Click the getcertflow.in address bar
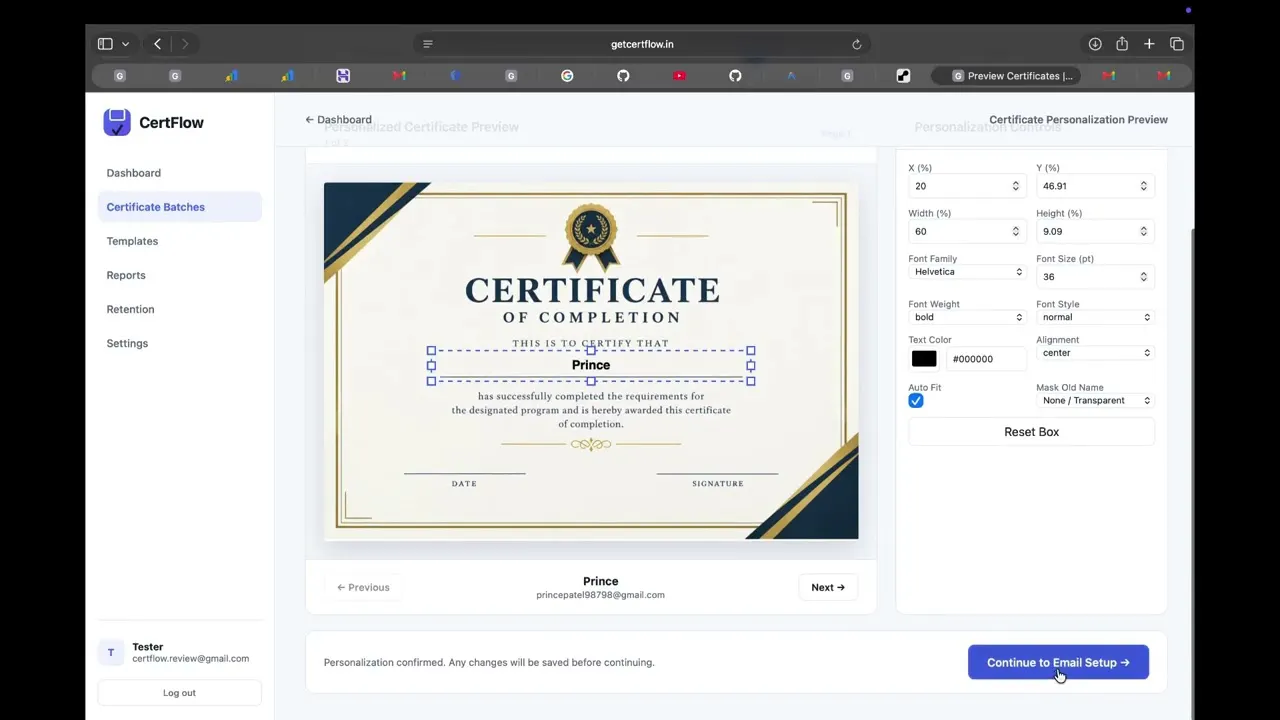The width and height of the screenshot is (1280, 720). [642, 44]
